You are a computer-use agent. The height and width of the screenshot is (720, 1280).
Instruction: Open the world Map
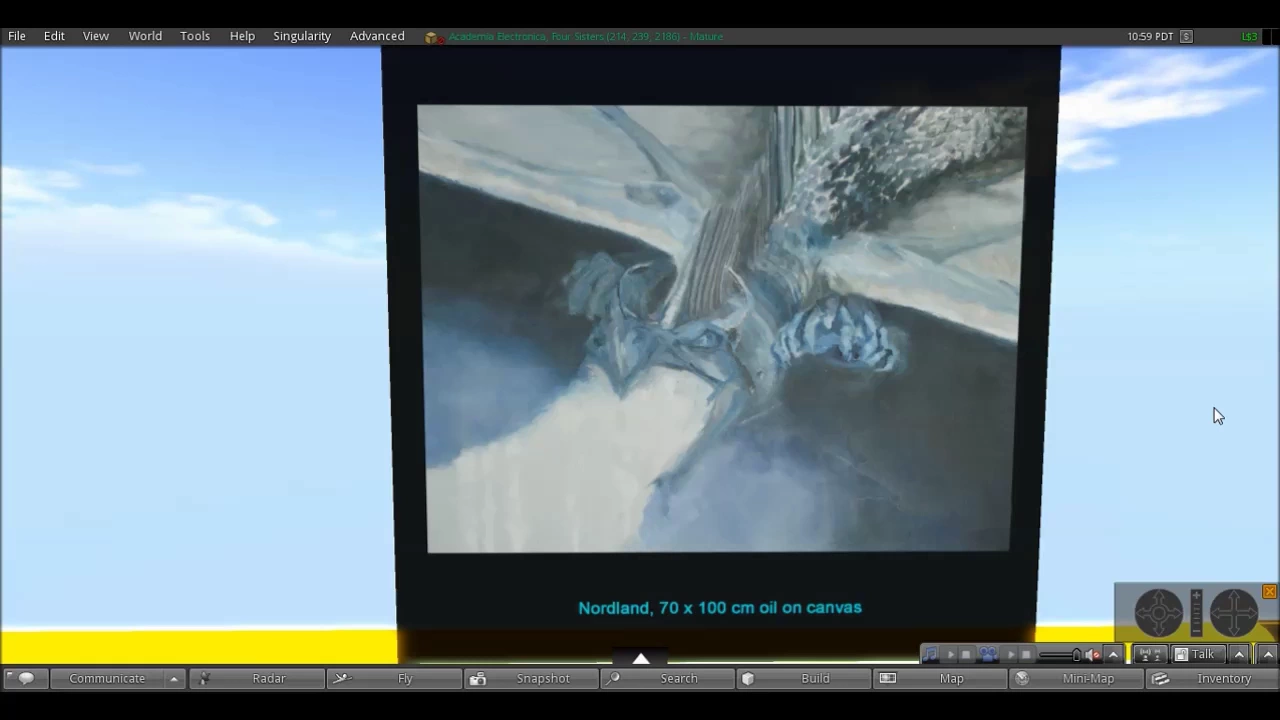click(942, 678)
